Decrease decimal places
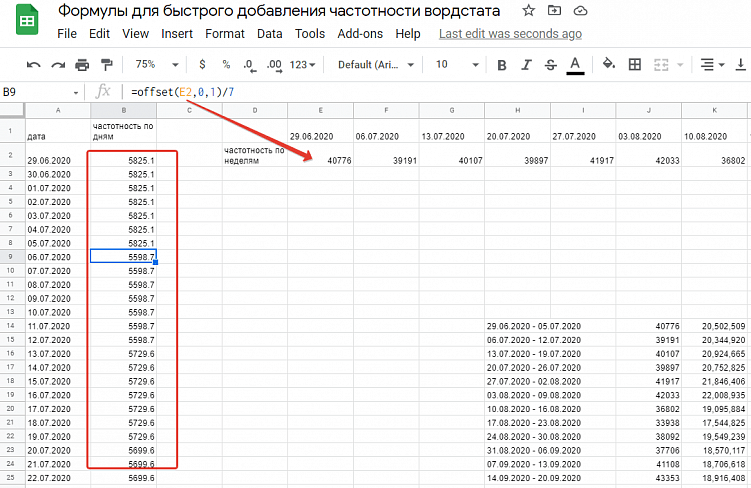Viewport: 751px width, 488px height. [x=250, y=65]
